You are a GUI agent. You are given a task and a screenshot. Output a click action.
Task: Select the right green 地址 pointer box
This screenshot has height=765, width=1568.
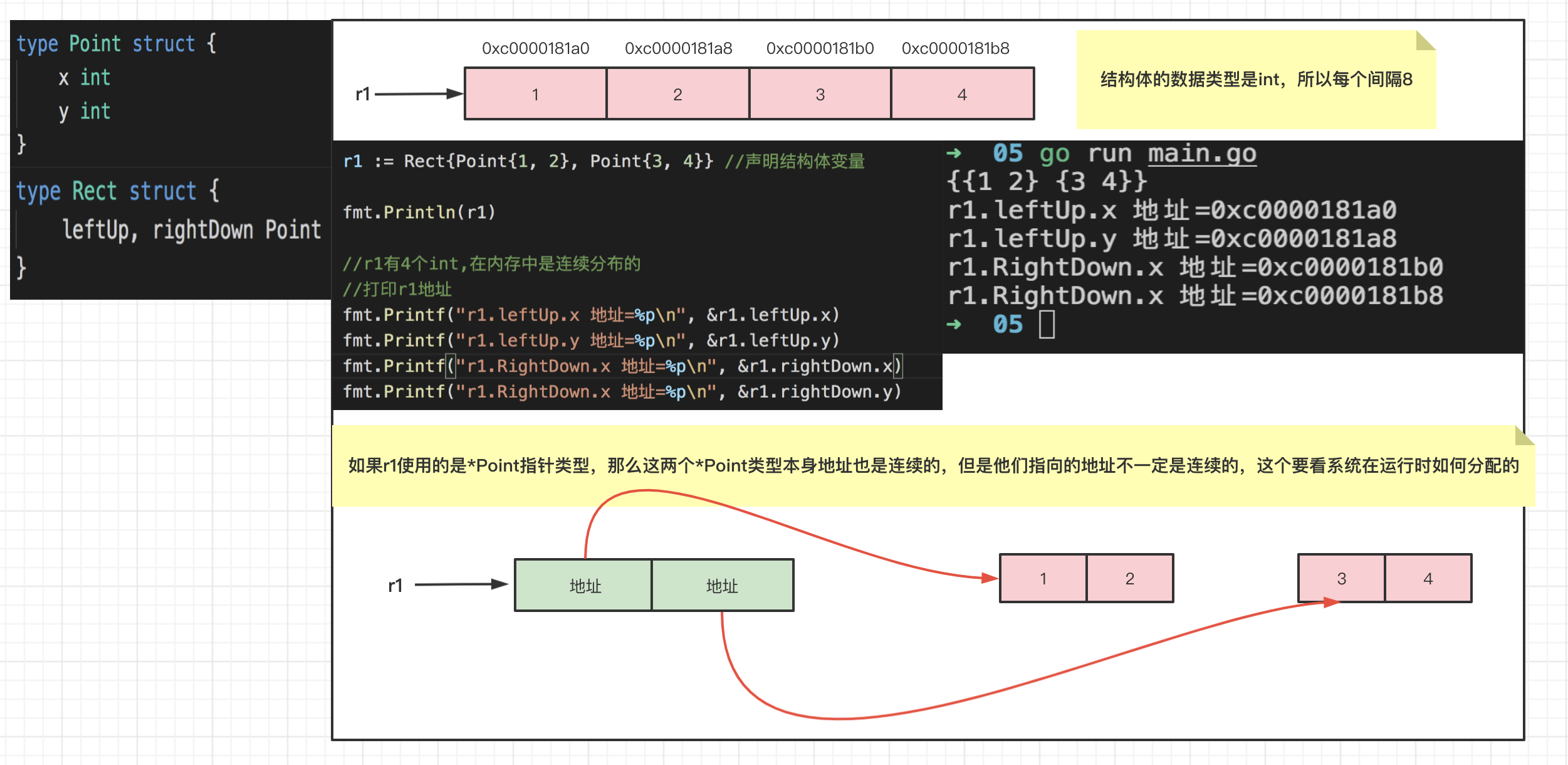tap(722, 585)
